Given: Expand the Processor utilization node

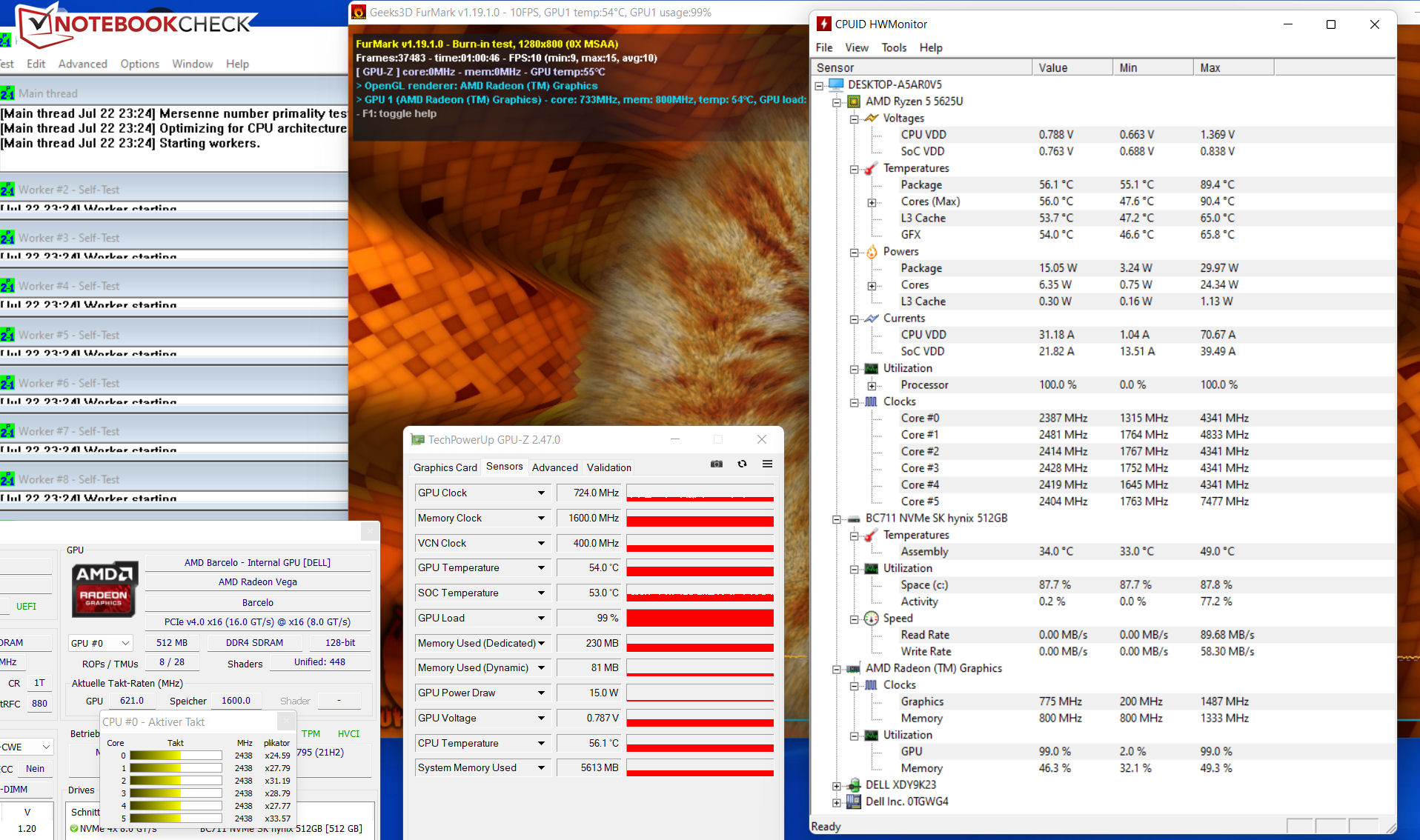Looking at the screenshot, I should [872, 385].
